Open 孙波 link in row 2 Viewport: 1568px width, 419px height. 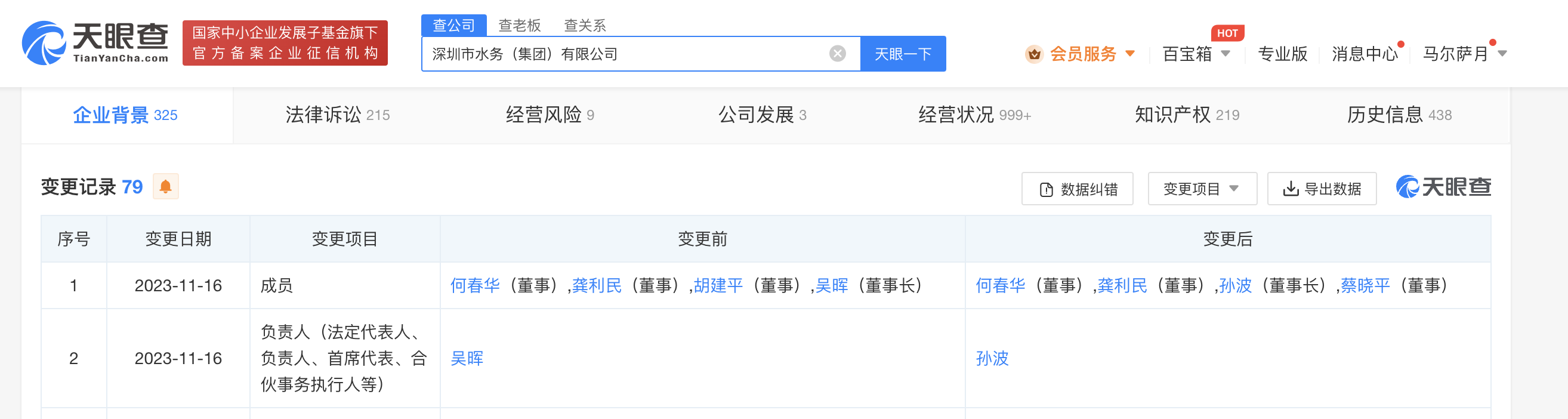pyautogui.click(x=992, y=358)
